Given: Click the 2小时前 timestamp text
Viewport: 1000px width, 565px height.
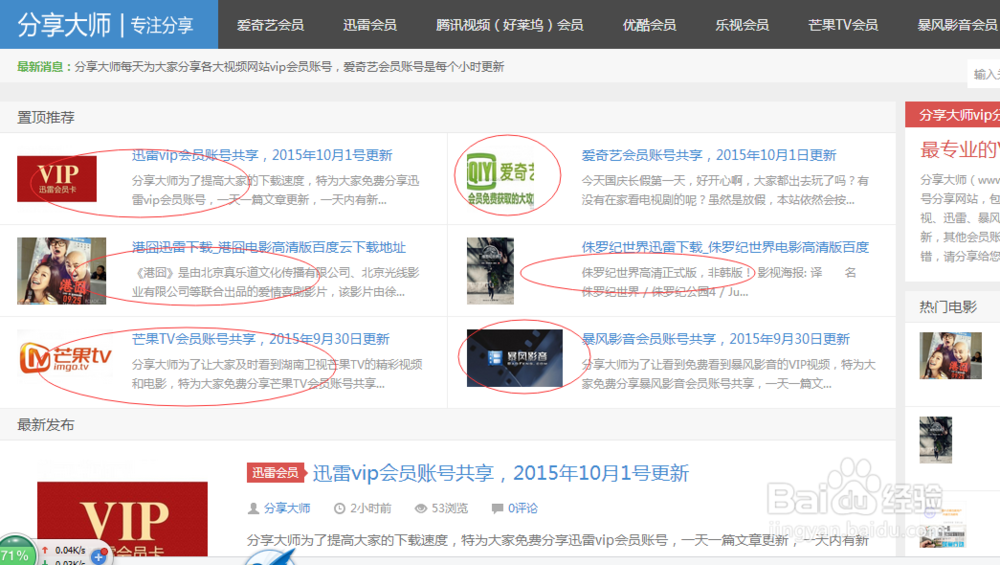Looking at the screenshot, I should pyautogui.click(x=371, y=508).
